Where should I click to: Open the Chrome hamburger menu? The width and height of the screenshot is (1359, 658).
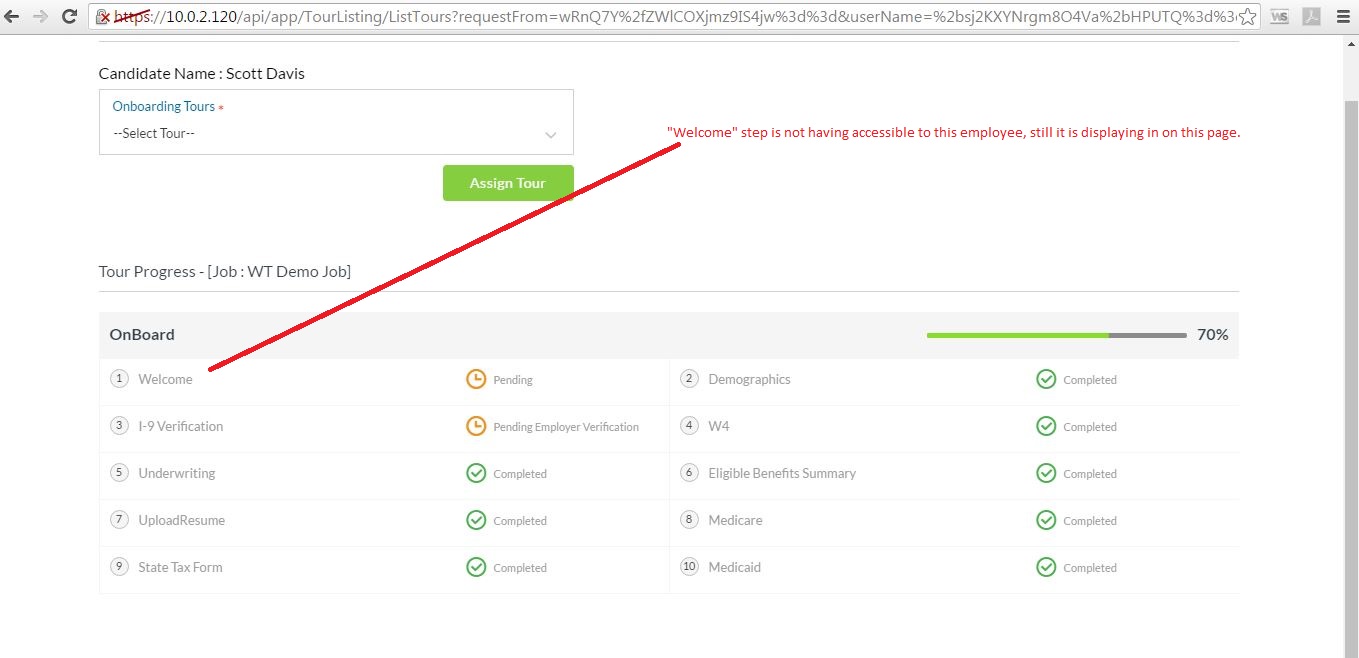1342,16
